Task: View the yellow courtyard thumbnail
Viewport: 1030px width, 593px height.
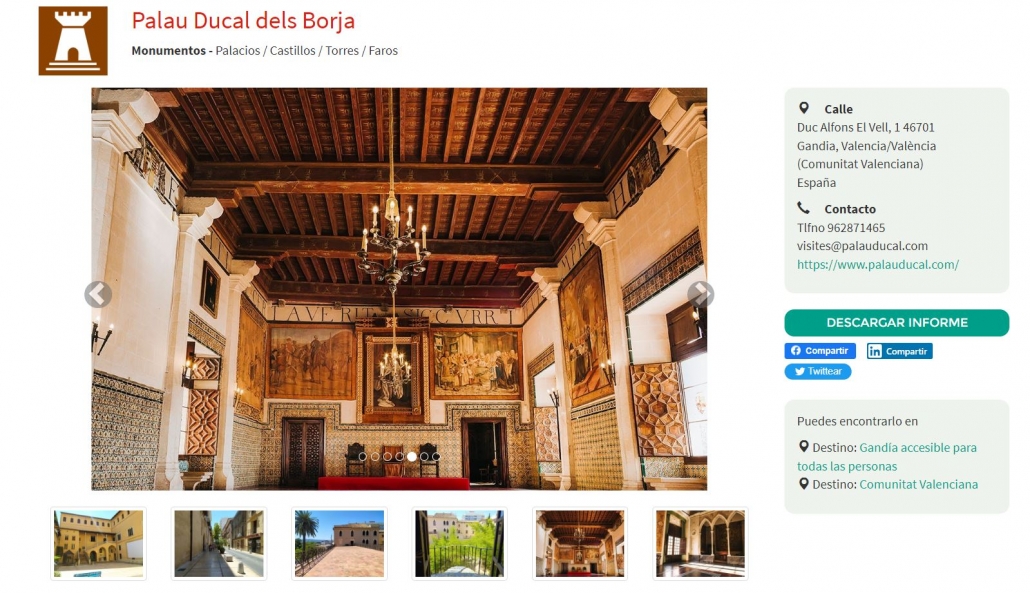Action: pos(99,544)
